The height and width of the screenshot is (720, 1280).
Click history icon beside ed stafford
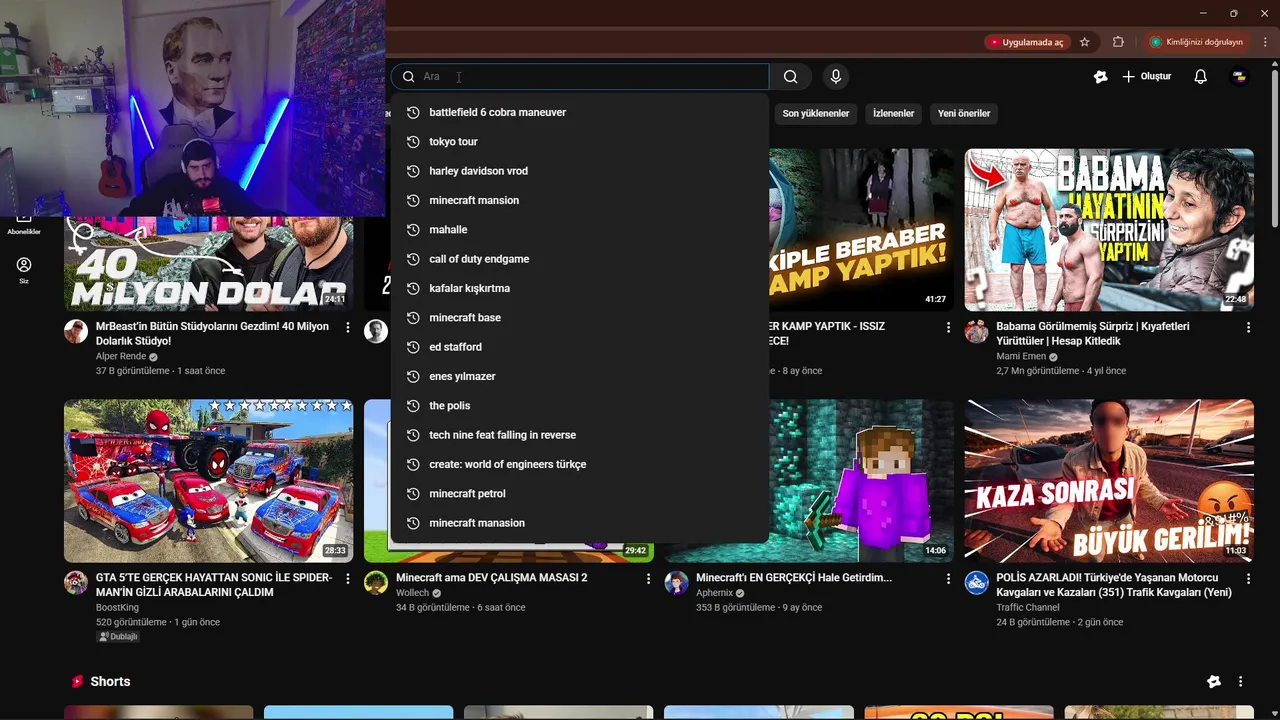point(412,347)
